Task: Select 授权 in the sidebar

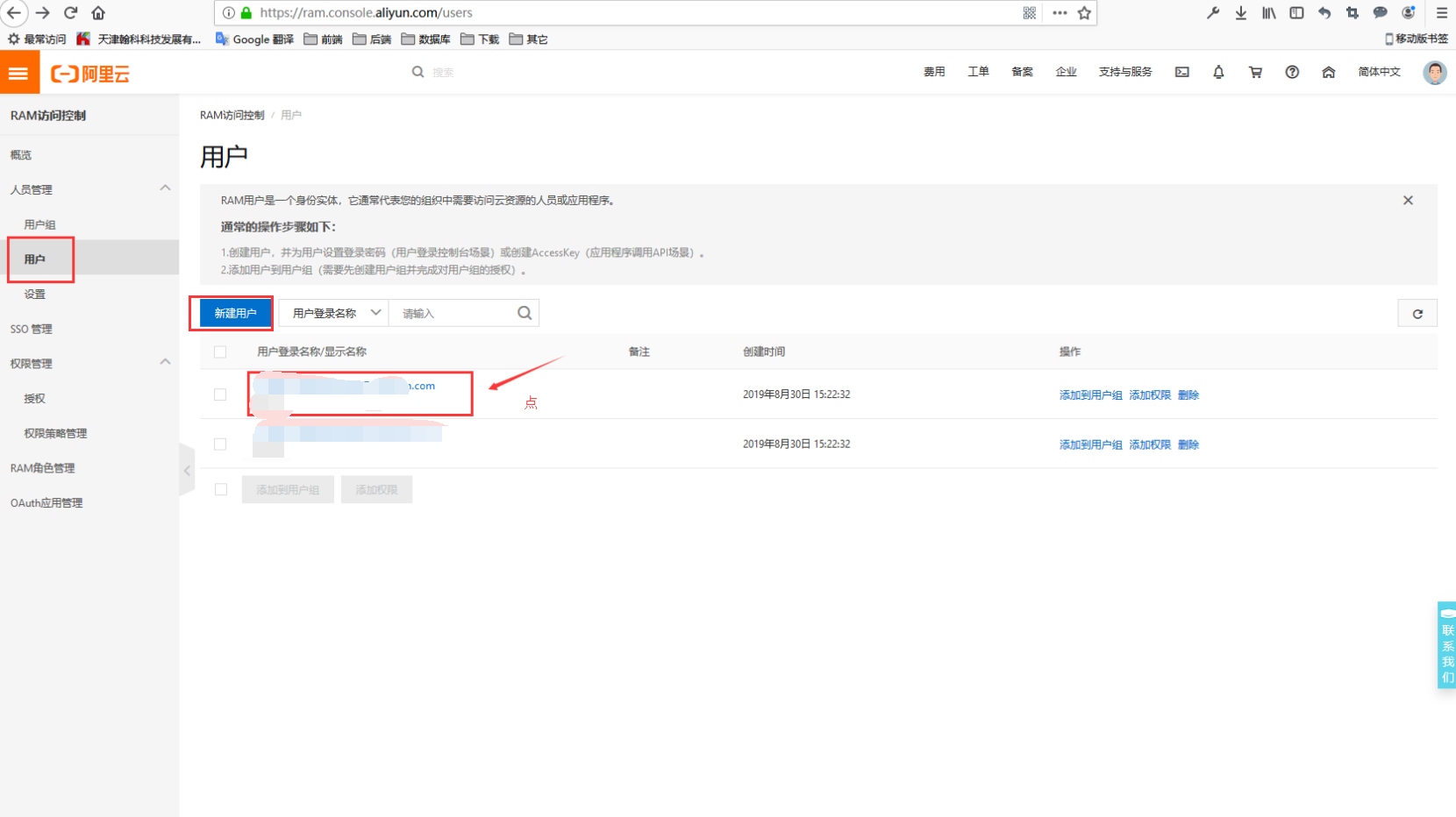Action: click(x=34, y=398)
